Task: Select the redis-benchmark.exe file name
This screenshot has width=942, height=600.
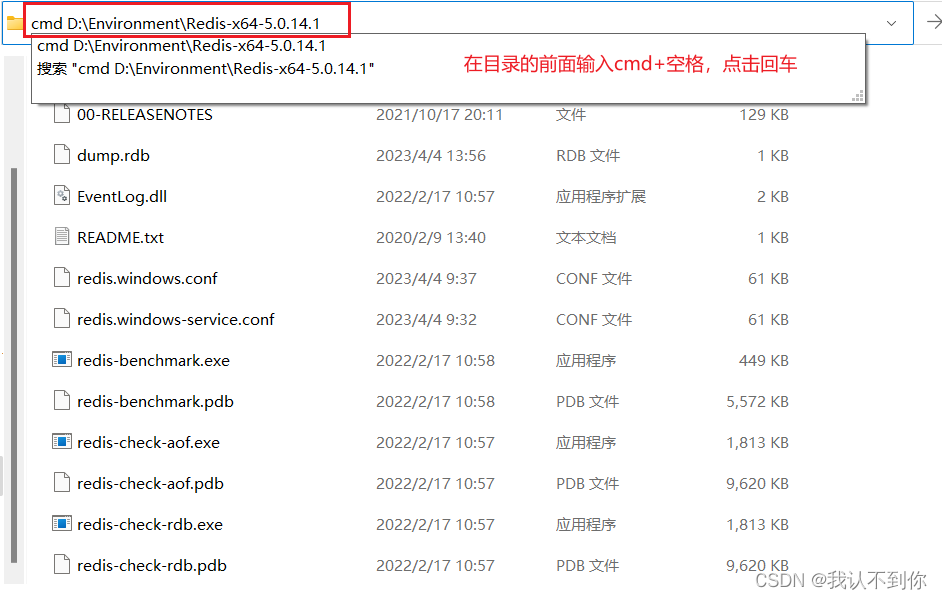Action: click(153, 360)
